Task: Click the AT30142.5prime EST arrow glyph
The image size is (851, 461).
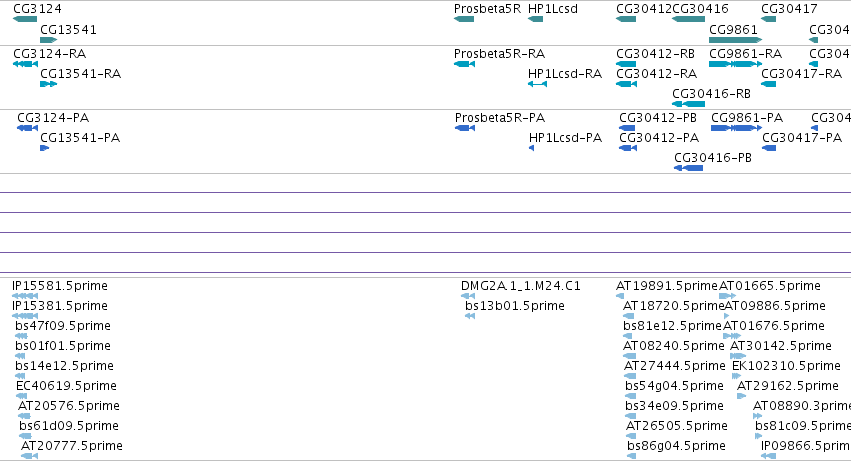Action: click(x=738, y=356)
